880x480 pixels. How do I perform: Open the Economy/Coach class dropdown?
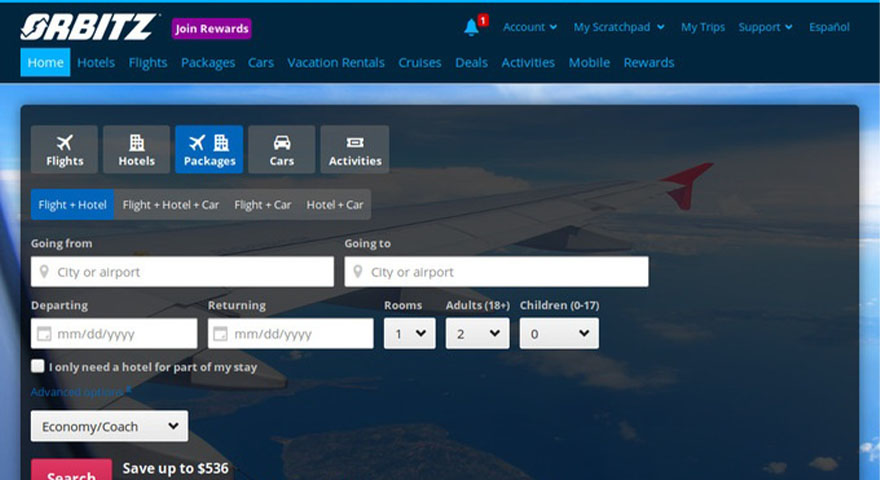tap(109, 426)
